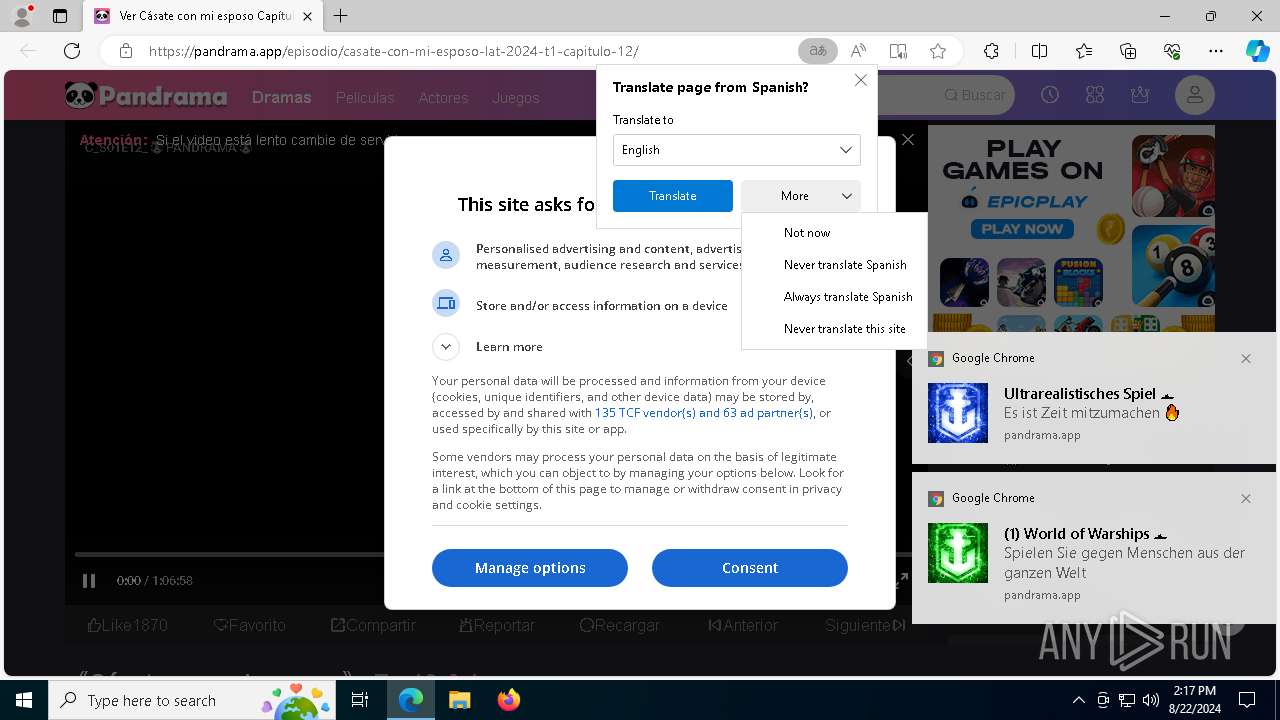This screenshot has width=1280, height=720.
Task: Open the Dramas nav item
Action: 282,97
